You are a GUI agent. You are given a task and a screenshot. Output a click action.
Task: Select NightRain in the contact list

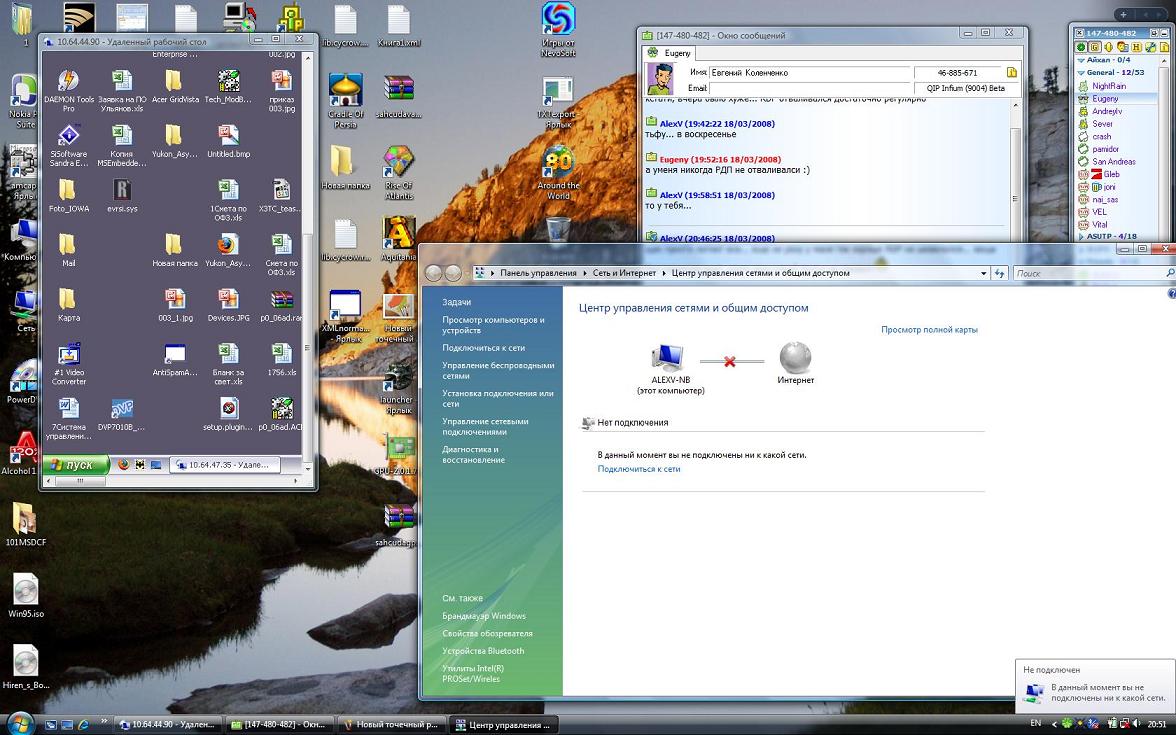1108,86
